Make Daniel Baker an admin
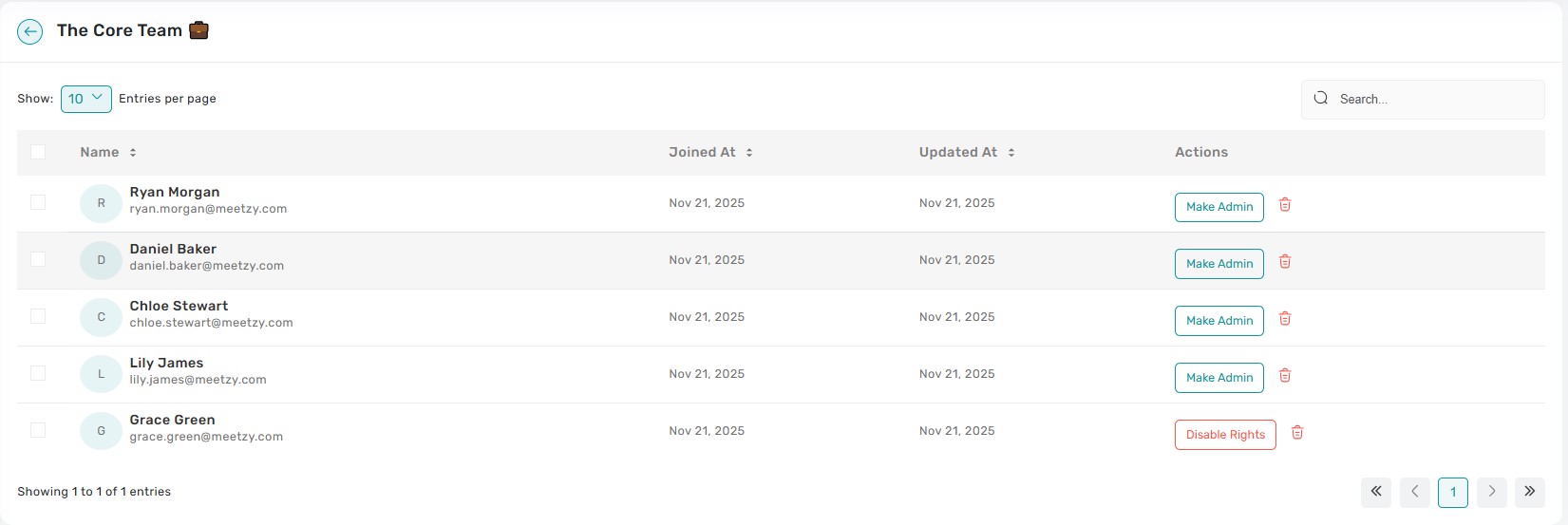Screen dimensions: 1568x525 pos(1219,264)
